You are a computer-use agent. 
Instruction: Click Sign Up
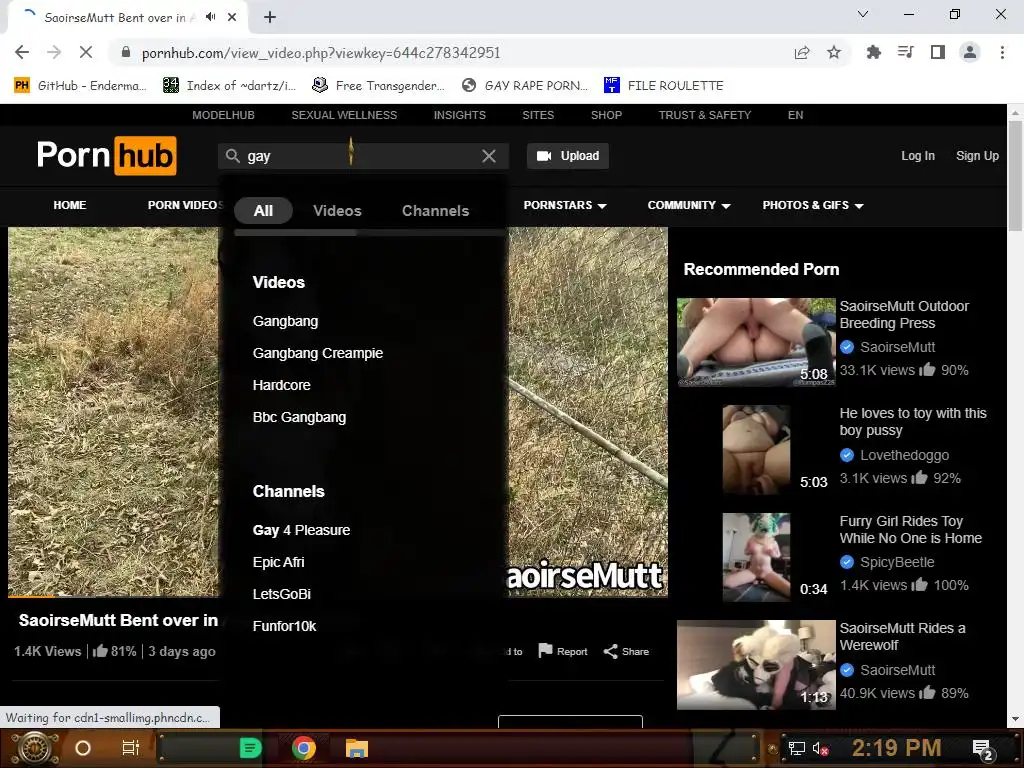(977, 156)
